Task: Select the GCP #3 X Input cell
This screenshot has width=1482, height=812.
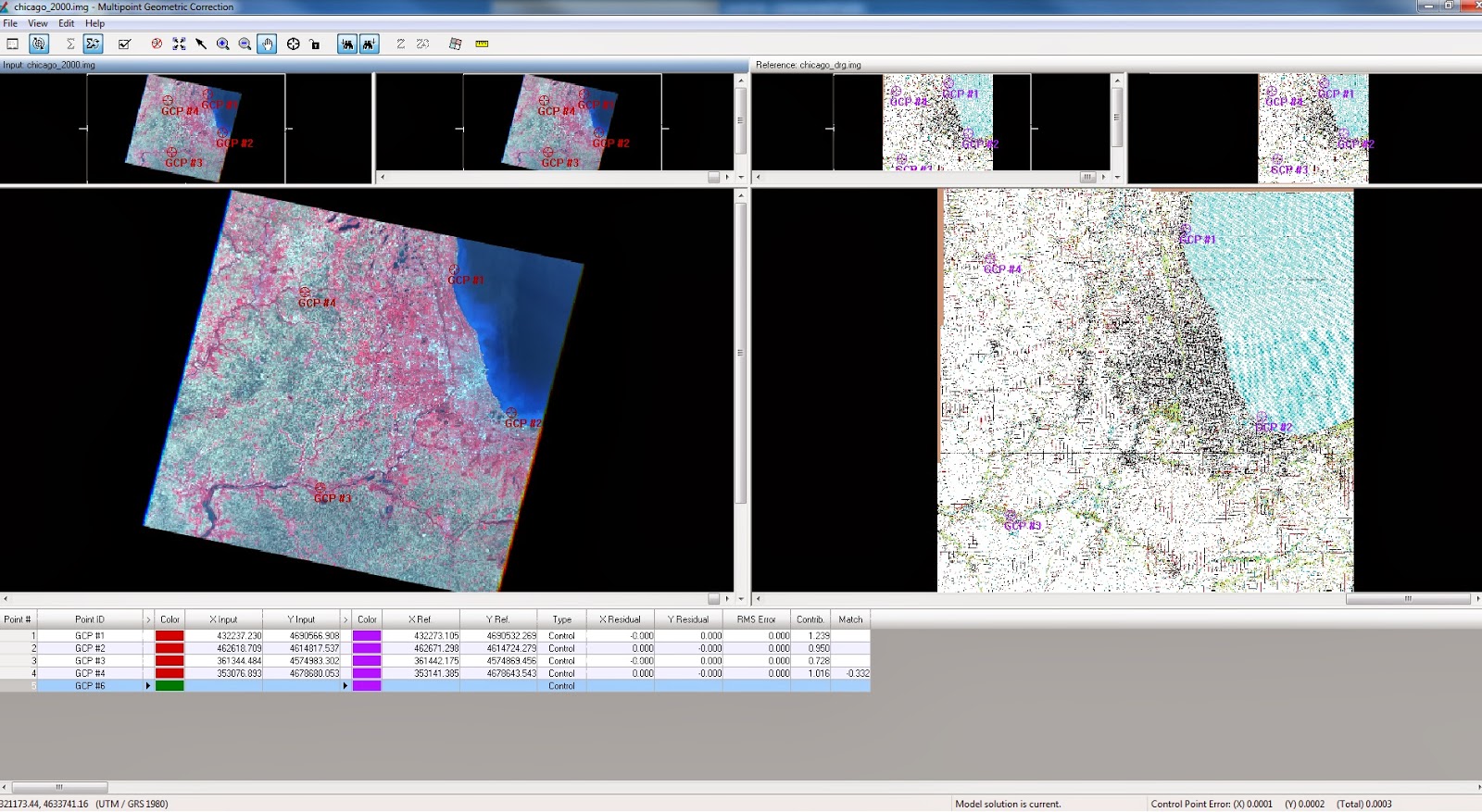Action: pyautogui.click(x=224, y=661)
